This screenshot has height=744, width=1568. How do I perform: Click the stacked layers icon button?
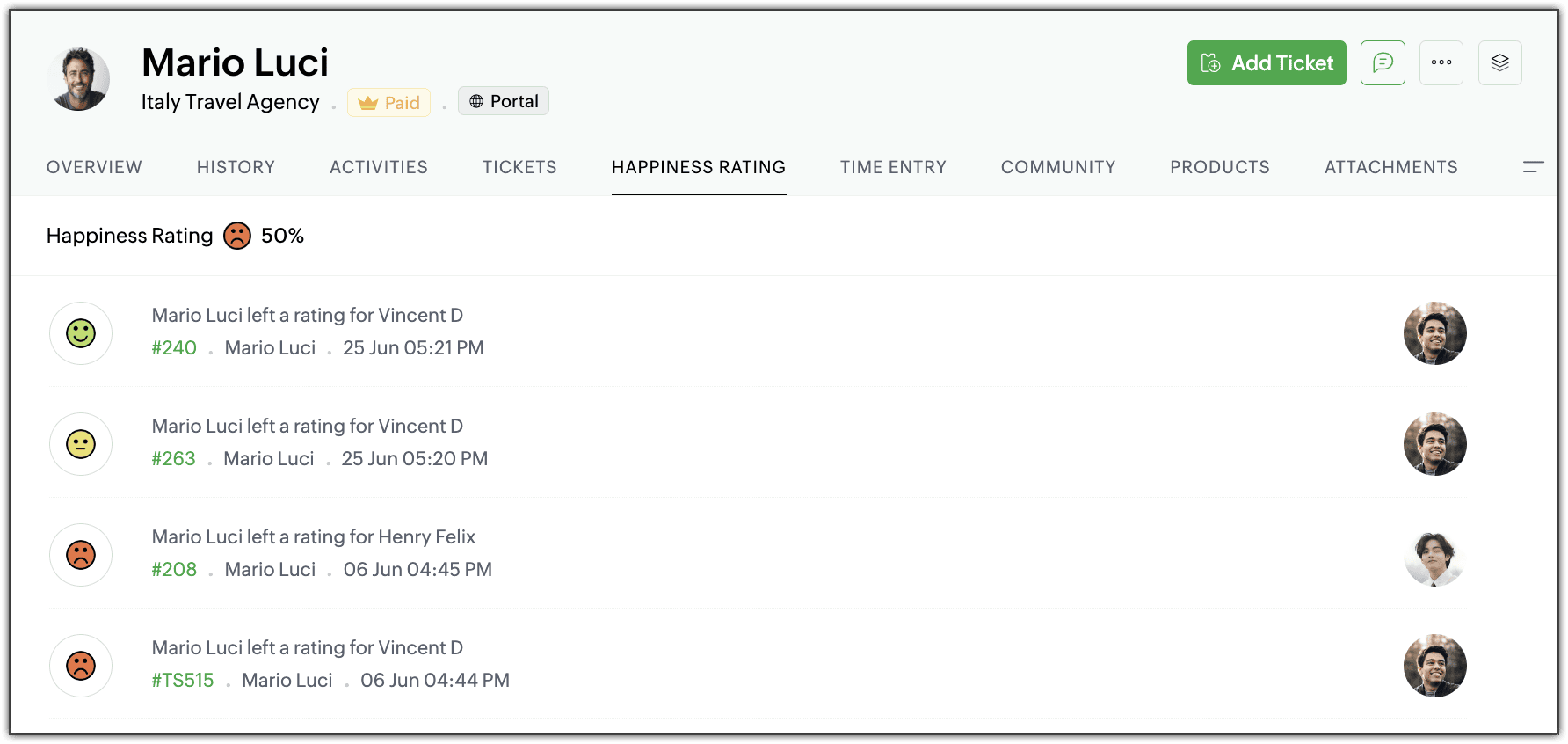[x=1499, y=62]
